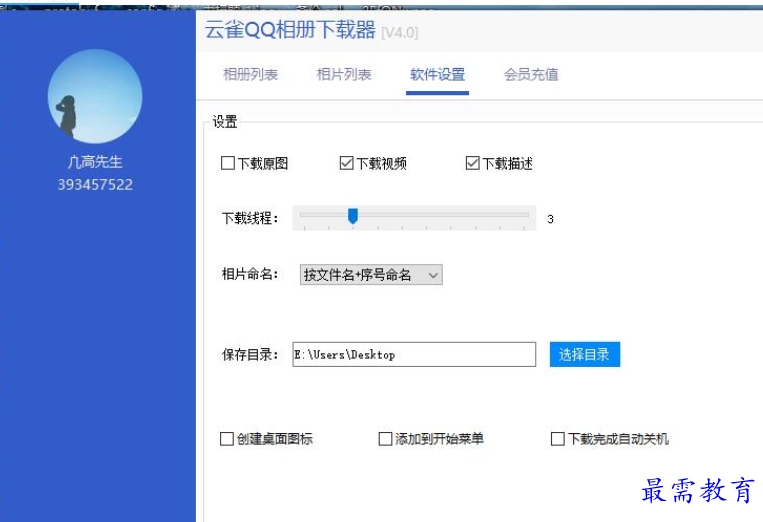Go to the 会员充值 tab
The height and width of the screenshot is (522, 763).
531,74
